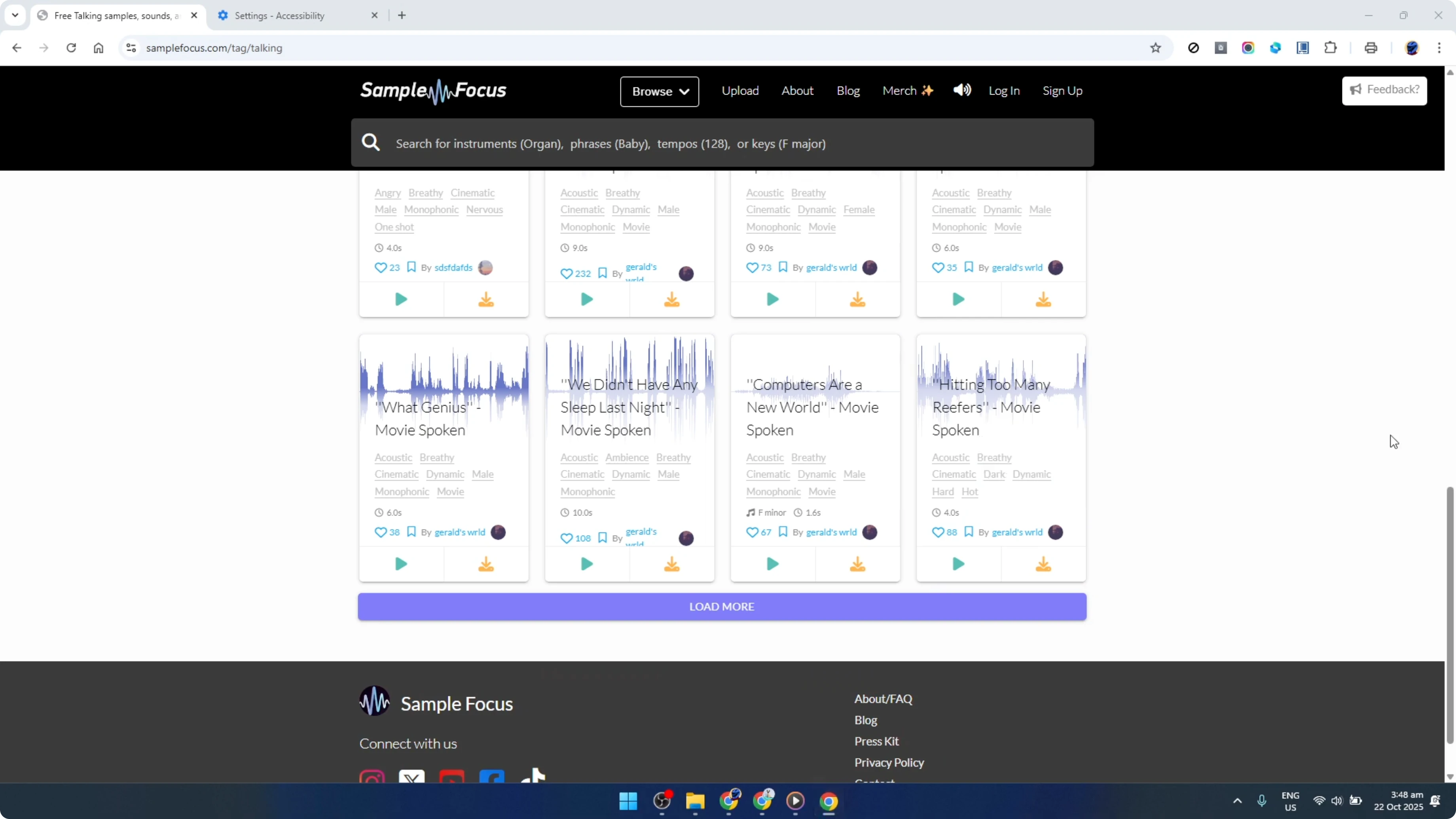Viewport: 1456px width, 819px height.
Task: Download "Hitting Too Many Reefers" sample
Action: pos(1043,563)
